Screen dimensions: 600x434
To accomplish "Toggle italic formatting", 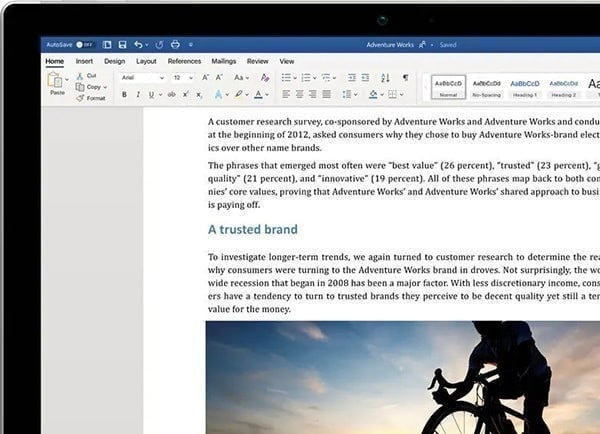I will [x=138, y=94].
